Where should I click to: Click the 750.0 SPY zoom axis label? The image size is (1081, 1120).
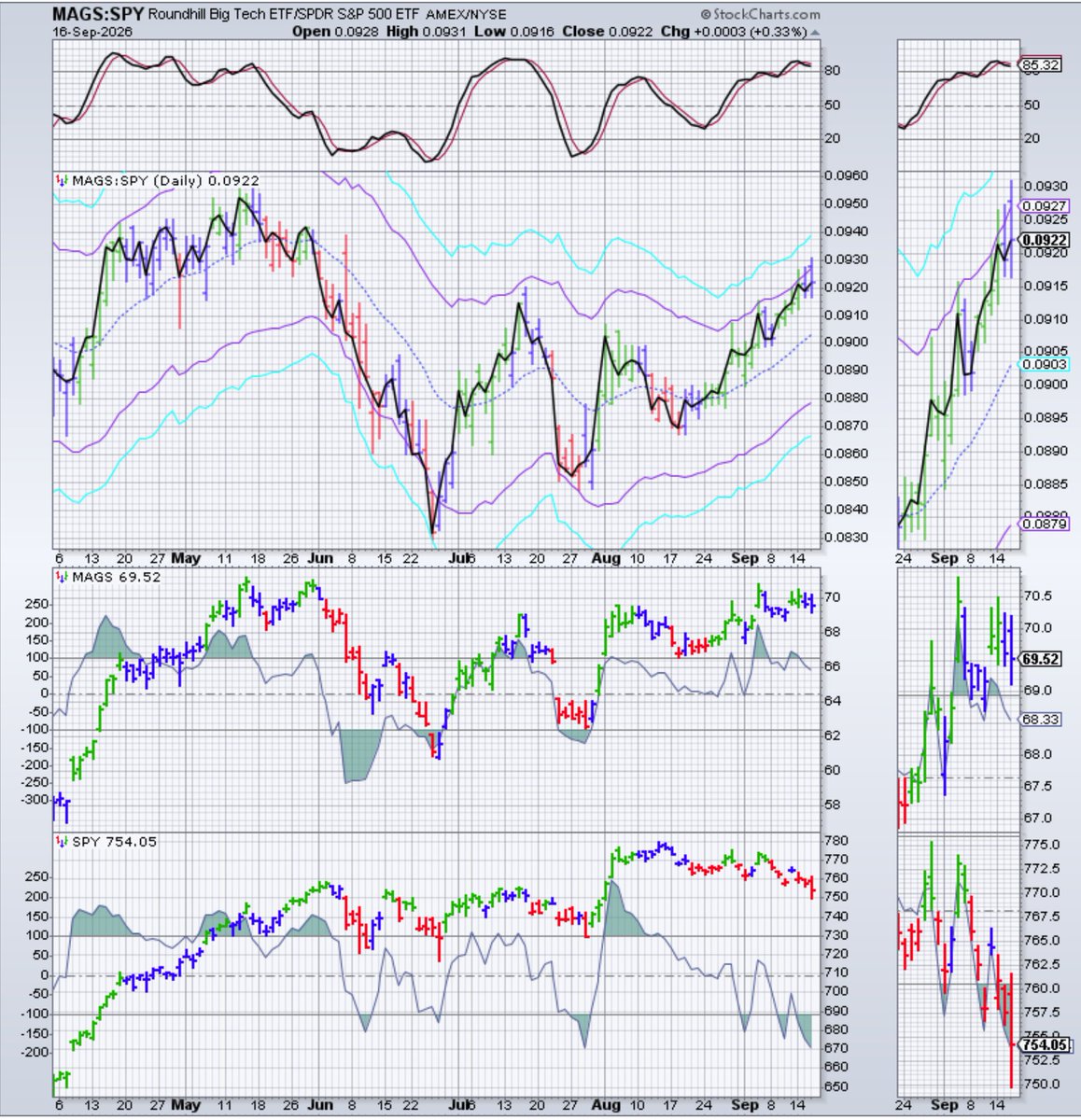(1042, 1085)
